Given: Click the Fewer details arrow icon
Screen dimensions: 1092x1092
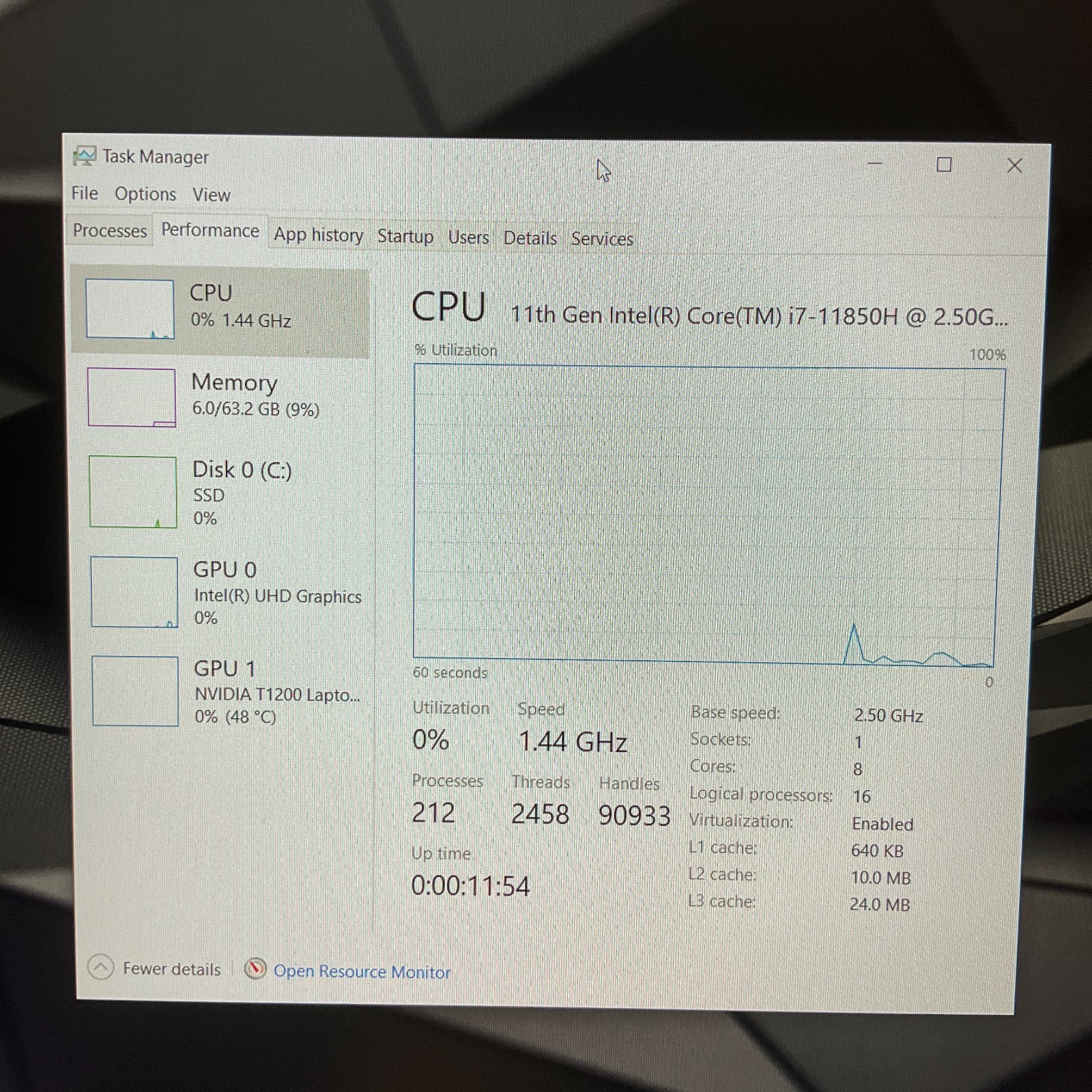Looking at the screenshot, I should pos(101,967).
